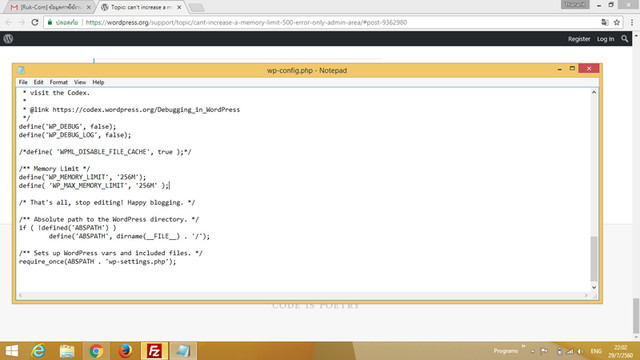Open volume speaker tray icon
Image resolution: width=640 pixels, height=360 pixels.
point(580,351)
